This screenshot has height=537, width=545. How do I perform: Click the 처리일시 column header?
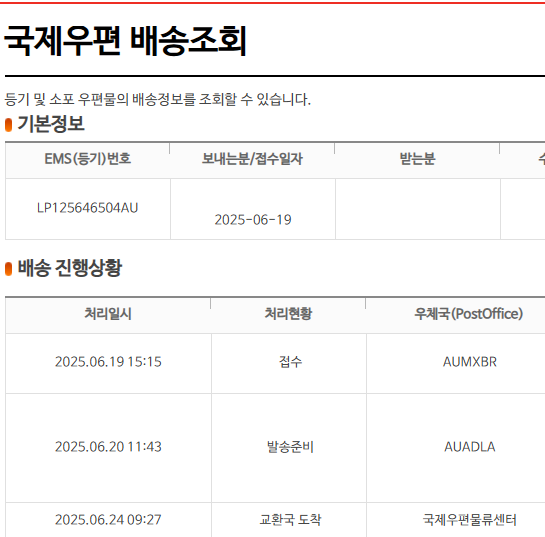[108, 314]
